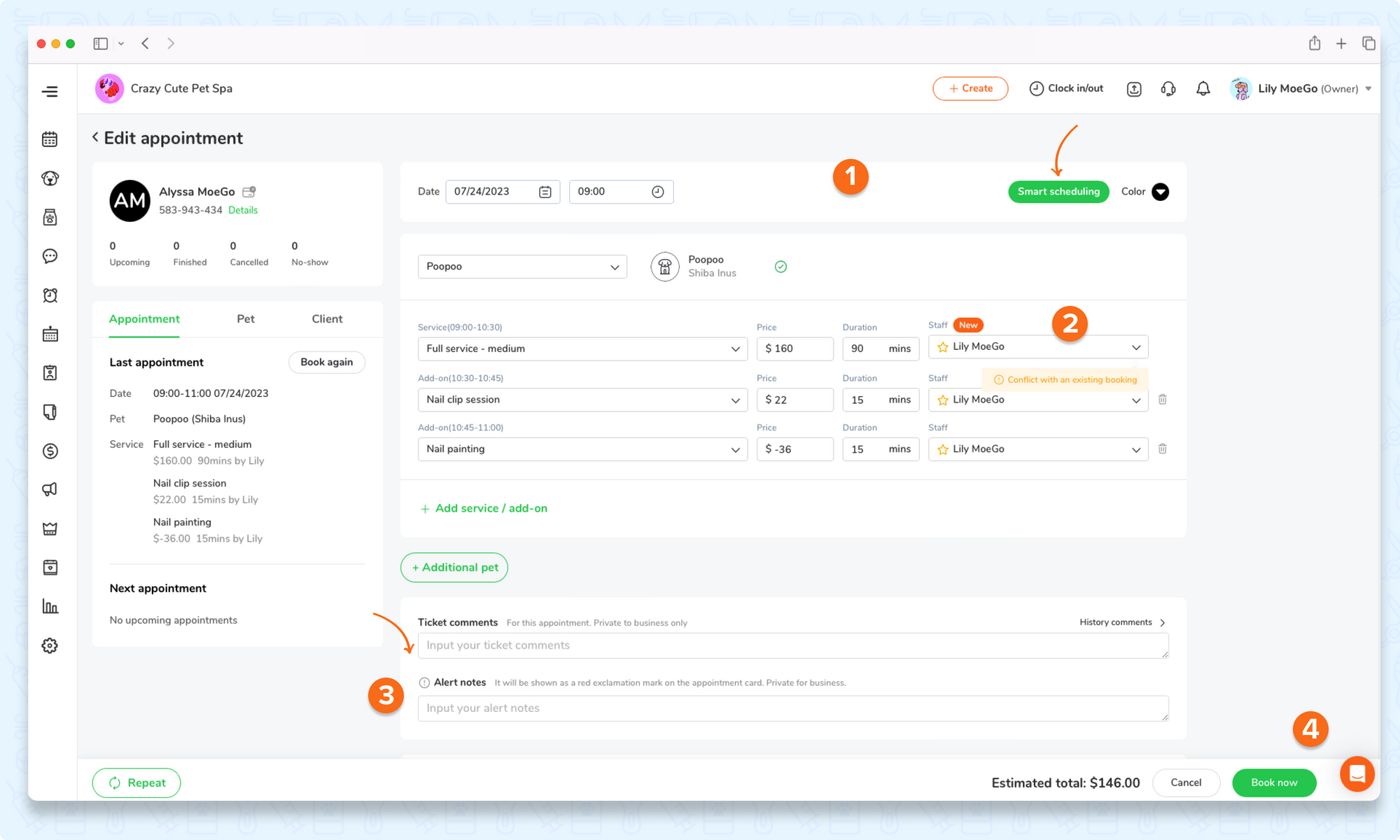Switch to the Pet tab
The width and height of the screenshot is (1400, 840).
click(x=246, y=319)
